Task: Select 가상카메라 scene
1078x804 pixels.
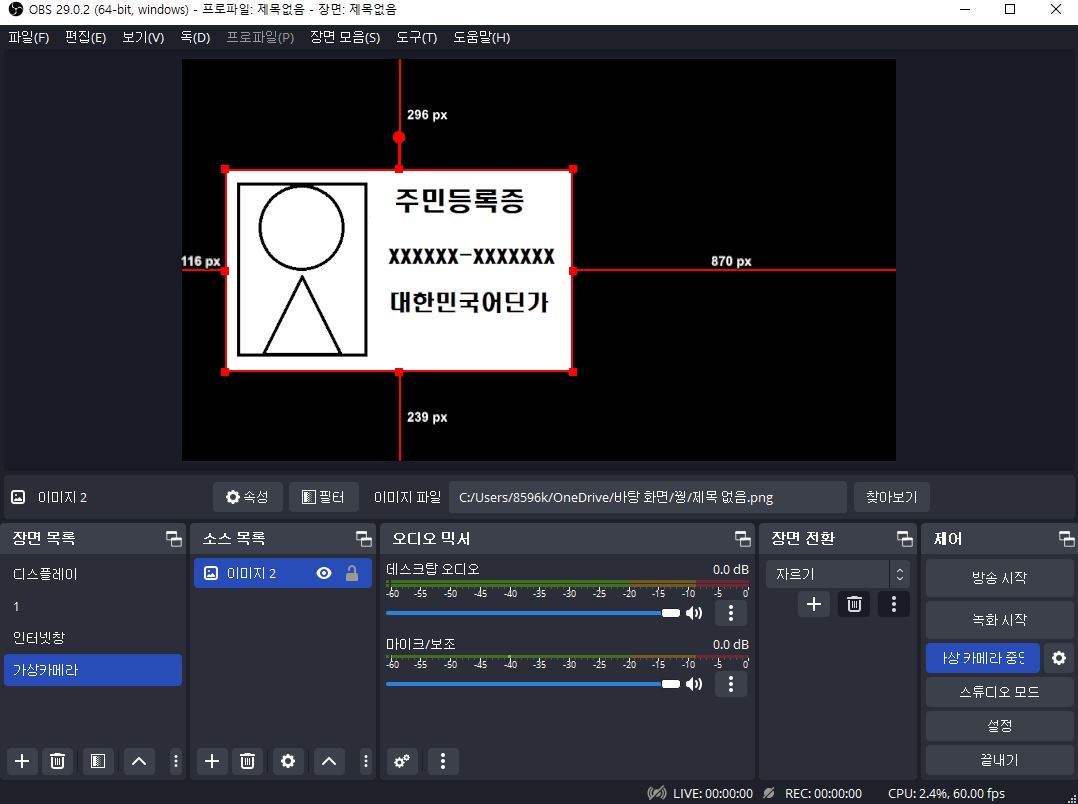Action: click(x=93, y=670)
